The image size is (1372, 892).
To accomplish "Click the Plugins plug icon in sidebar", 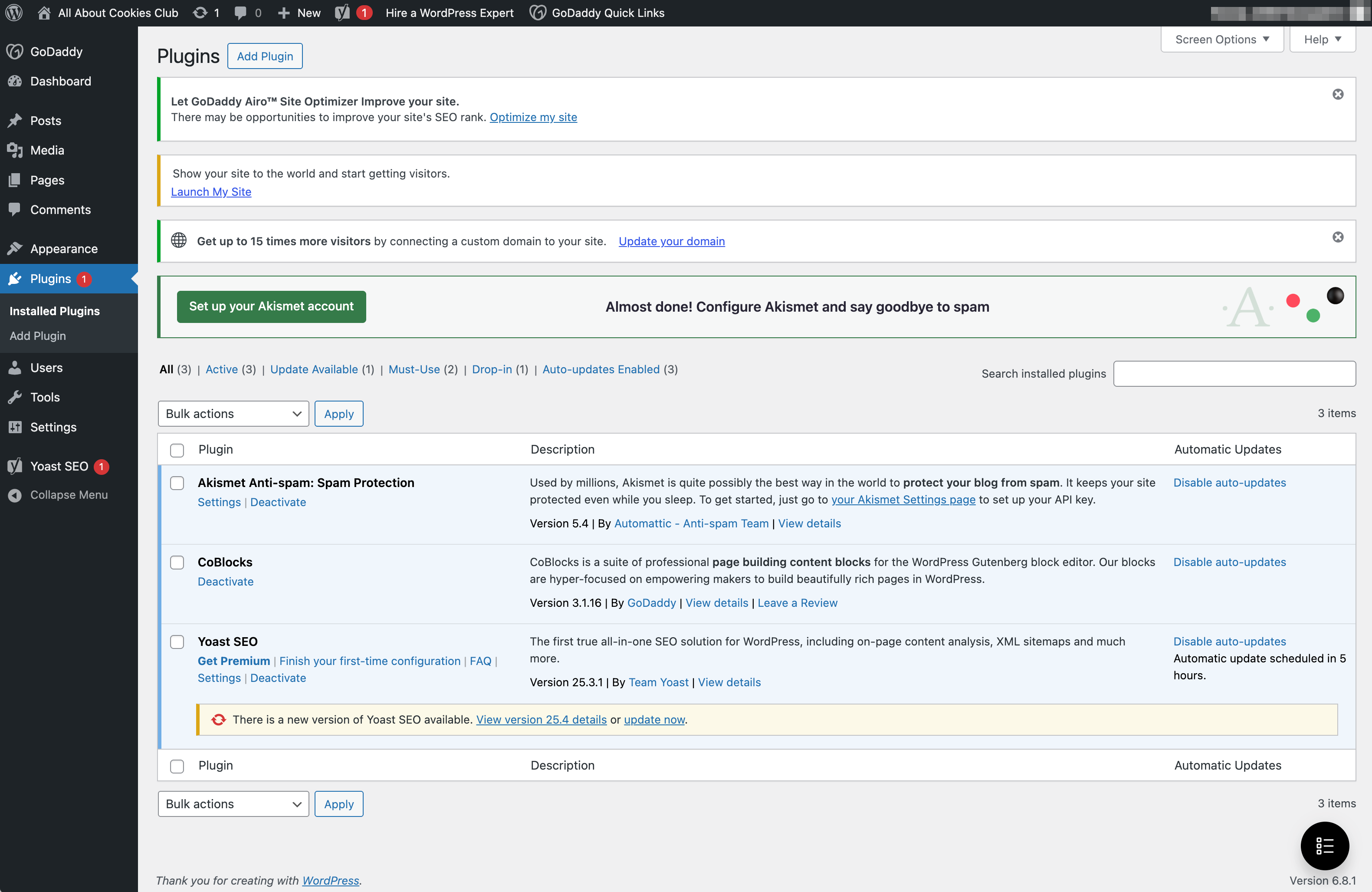I will (15, 279).
